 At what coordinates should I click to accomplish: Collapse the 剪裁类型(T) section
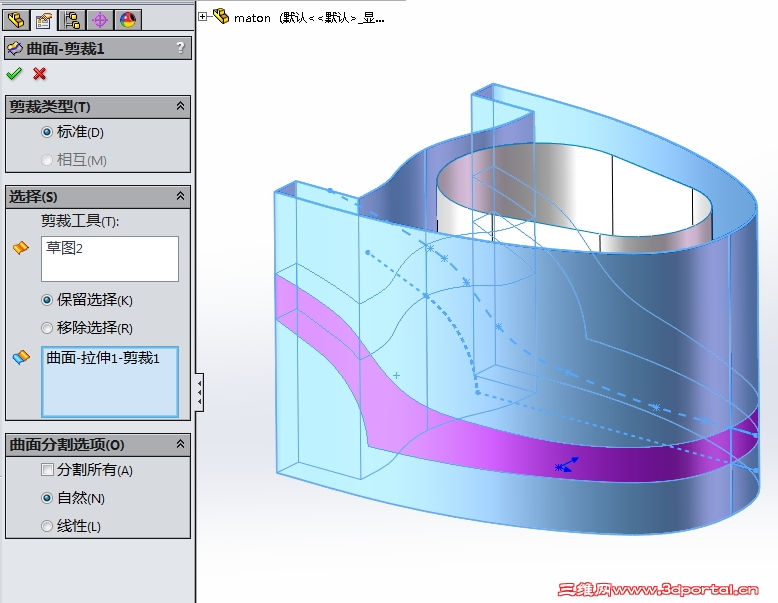(180, 106)
